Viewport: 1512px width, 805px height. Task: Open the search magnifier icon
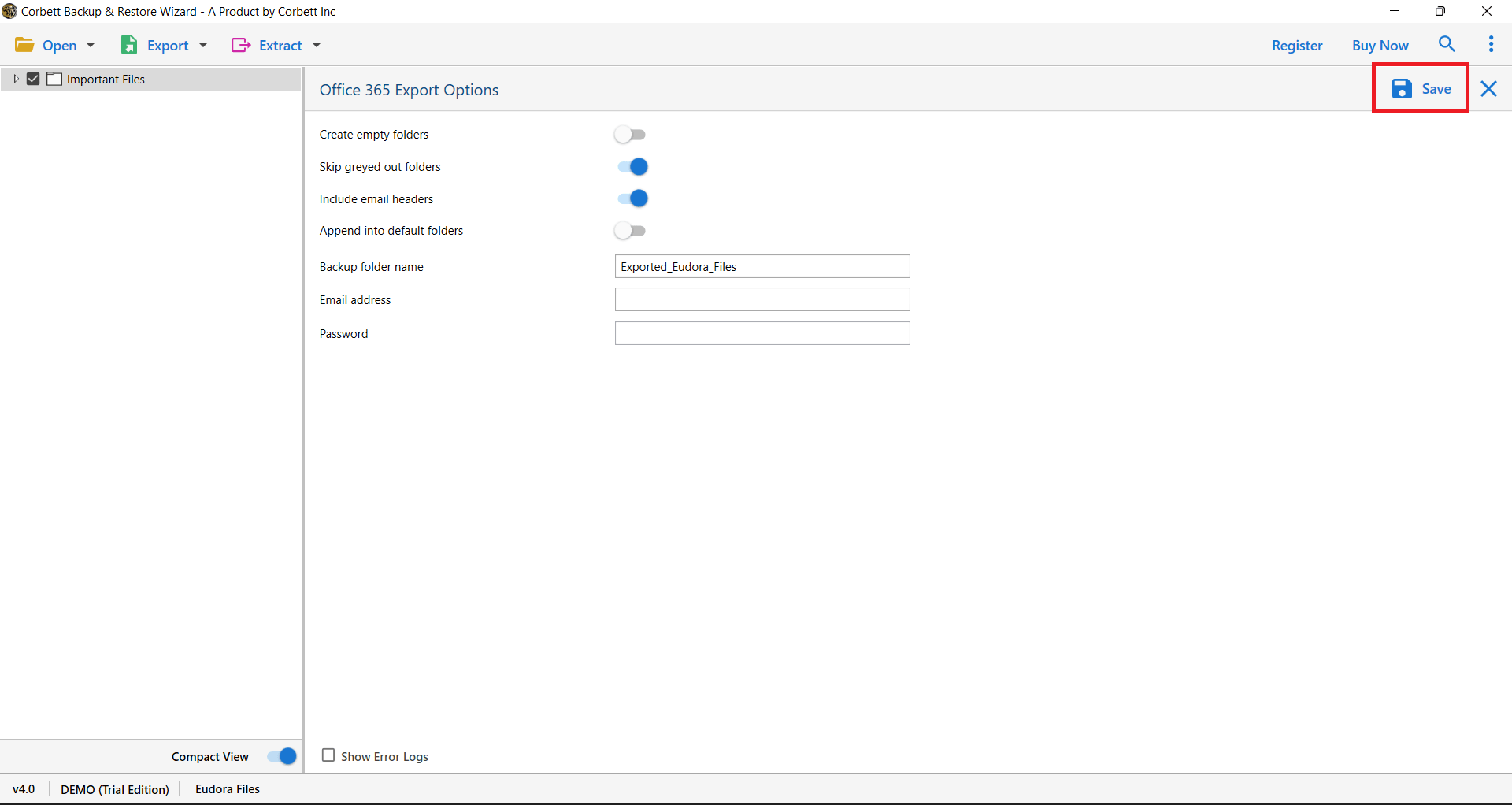[1447, 44]
